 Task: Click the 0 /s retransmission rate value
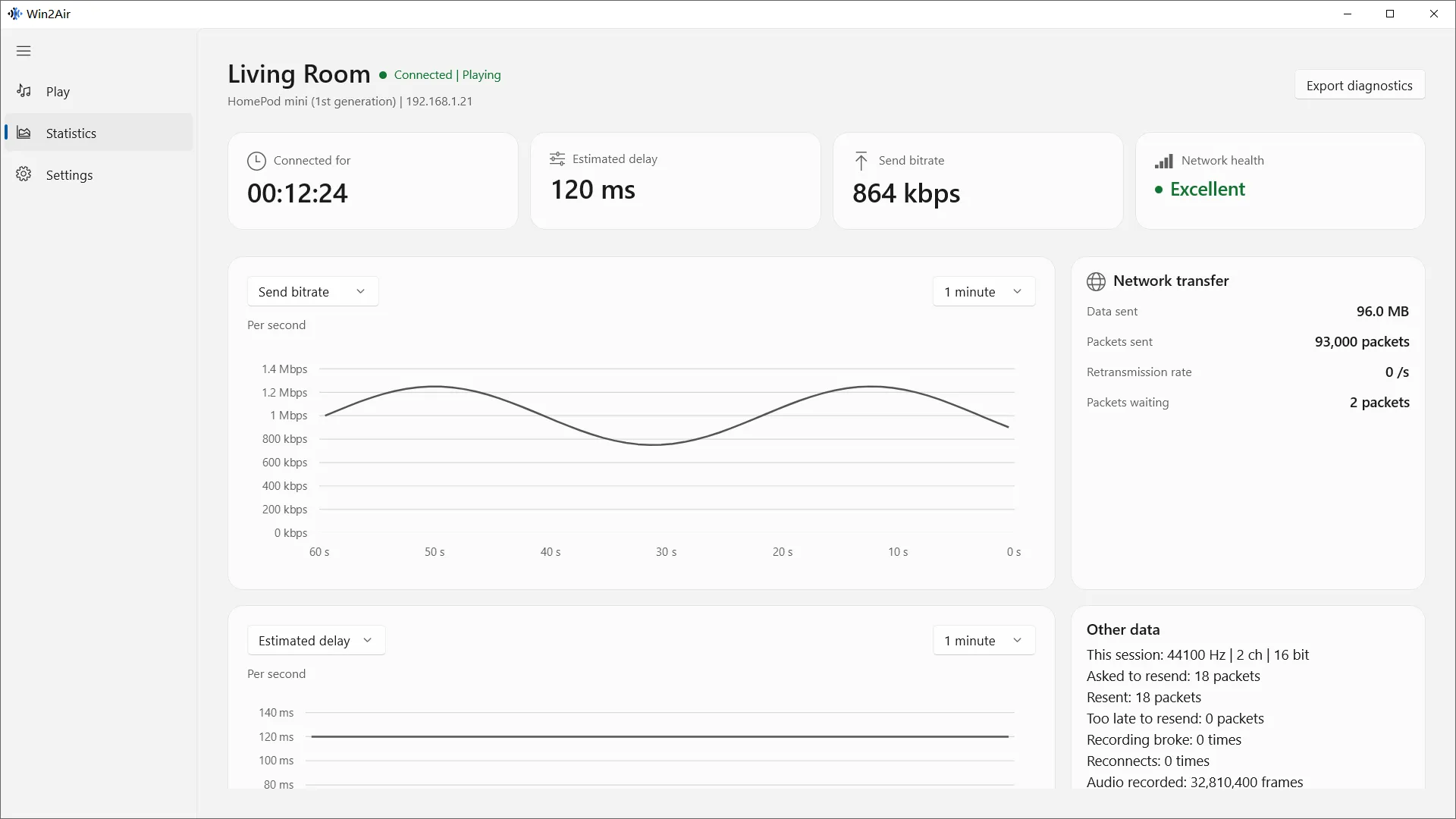[1397, 372]
